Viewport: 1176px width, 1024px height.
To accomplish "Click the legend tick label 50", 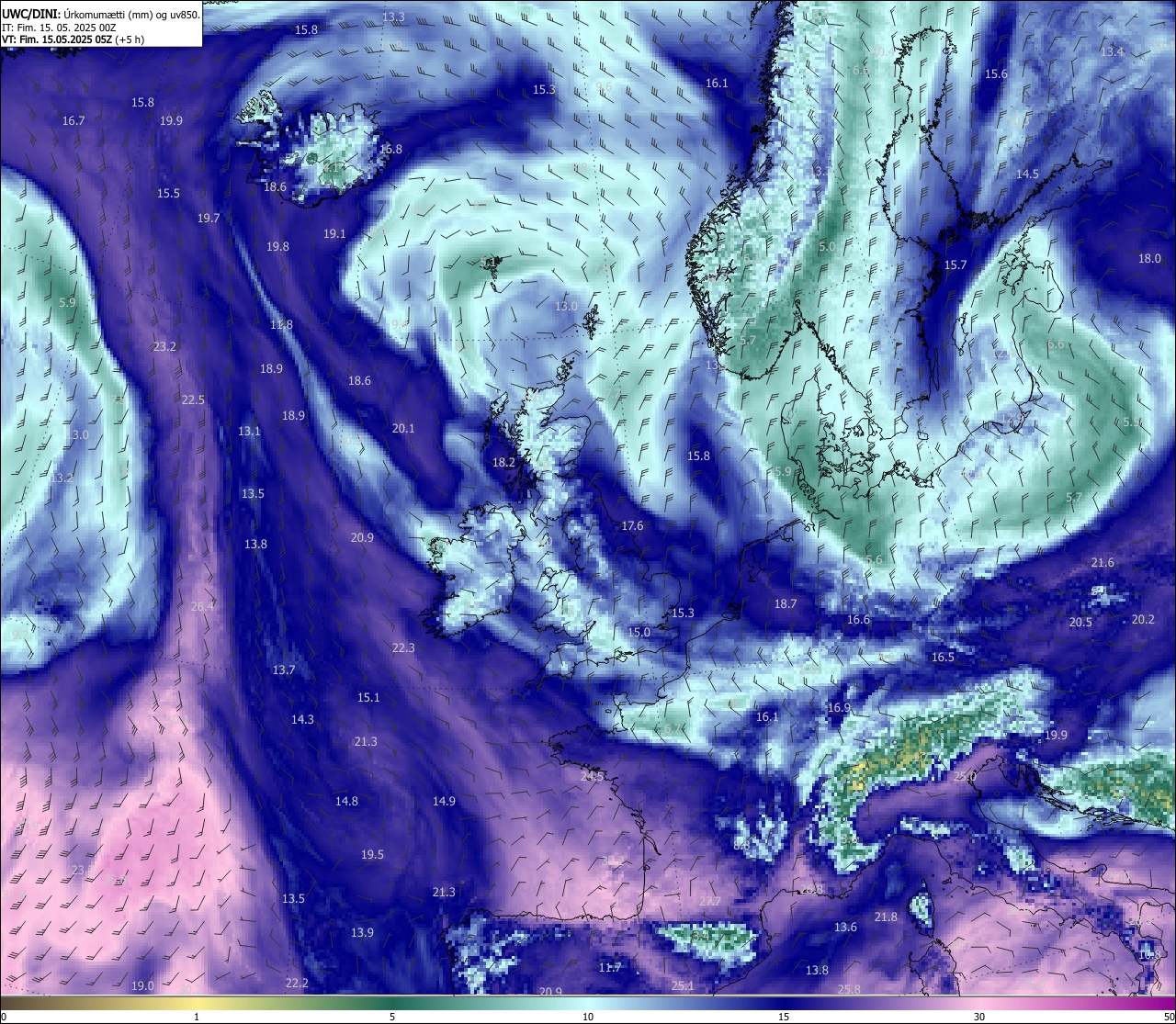I will (x=1168, y=1017).
